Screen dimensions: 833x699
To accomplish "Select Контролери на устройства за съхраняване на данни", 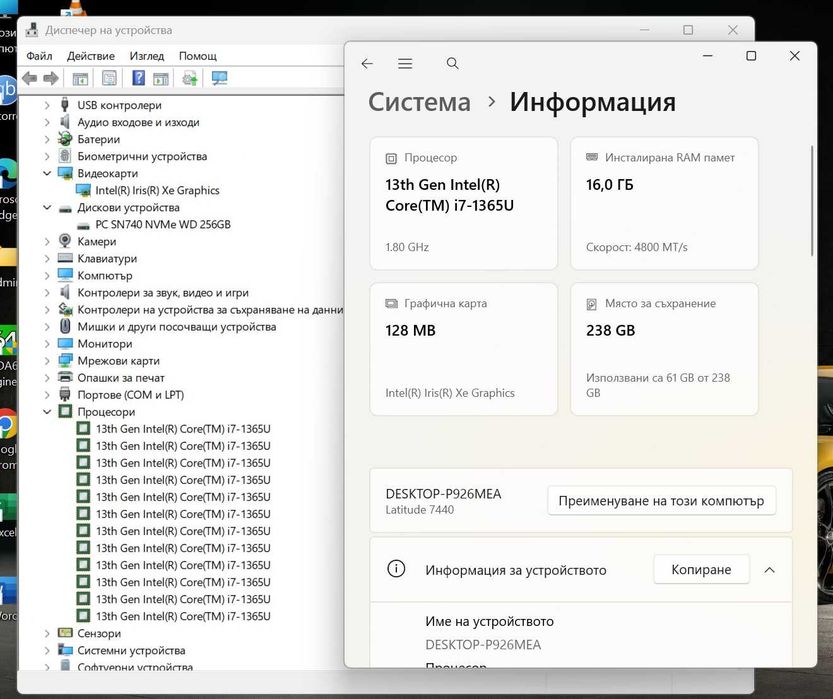I will pyautogui.click(x=210, y=310).
